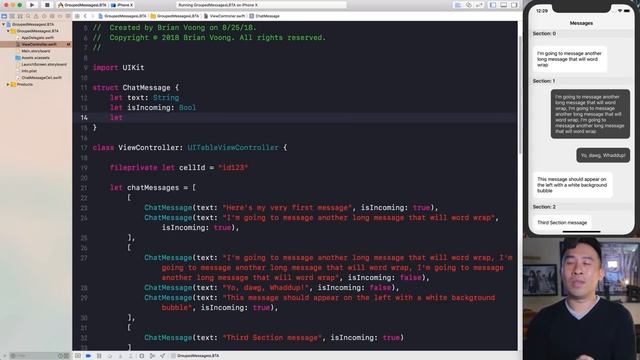The image size is (640, 360).
Task: Switch to the Version editor mode
Action: click(479, 5)
